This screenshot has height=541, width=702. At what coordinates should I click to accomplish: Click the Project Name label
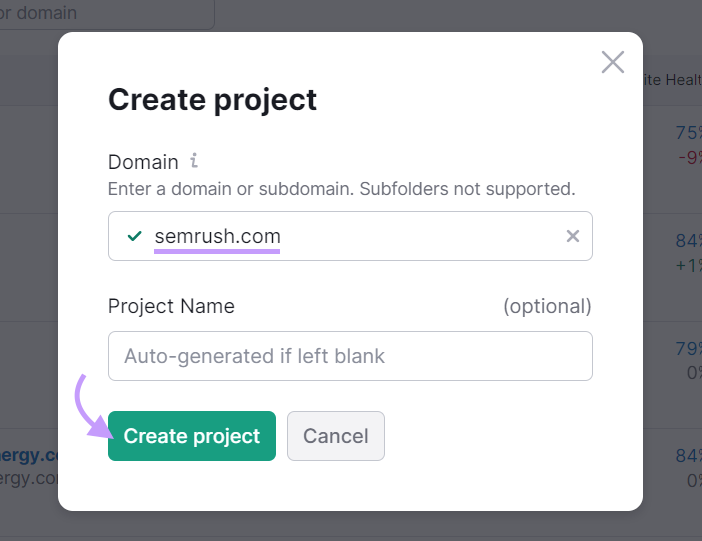(x=171, y=306)
